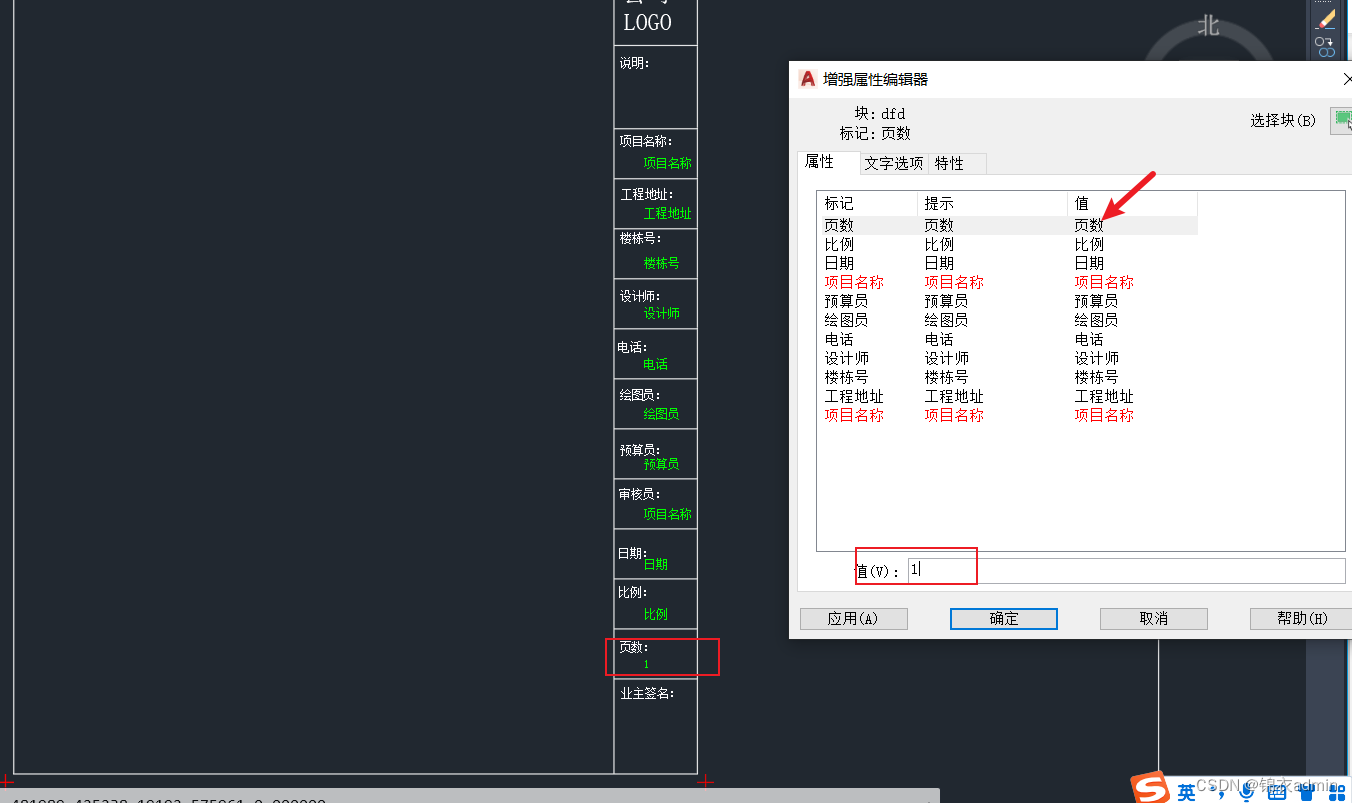Click green 比例 attribute in the drawing
The height and width of the screenshot is (803, 1352).
(x=655, y=614)
